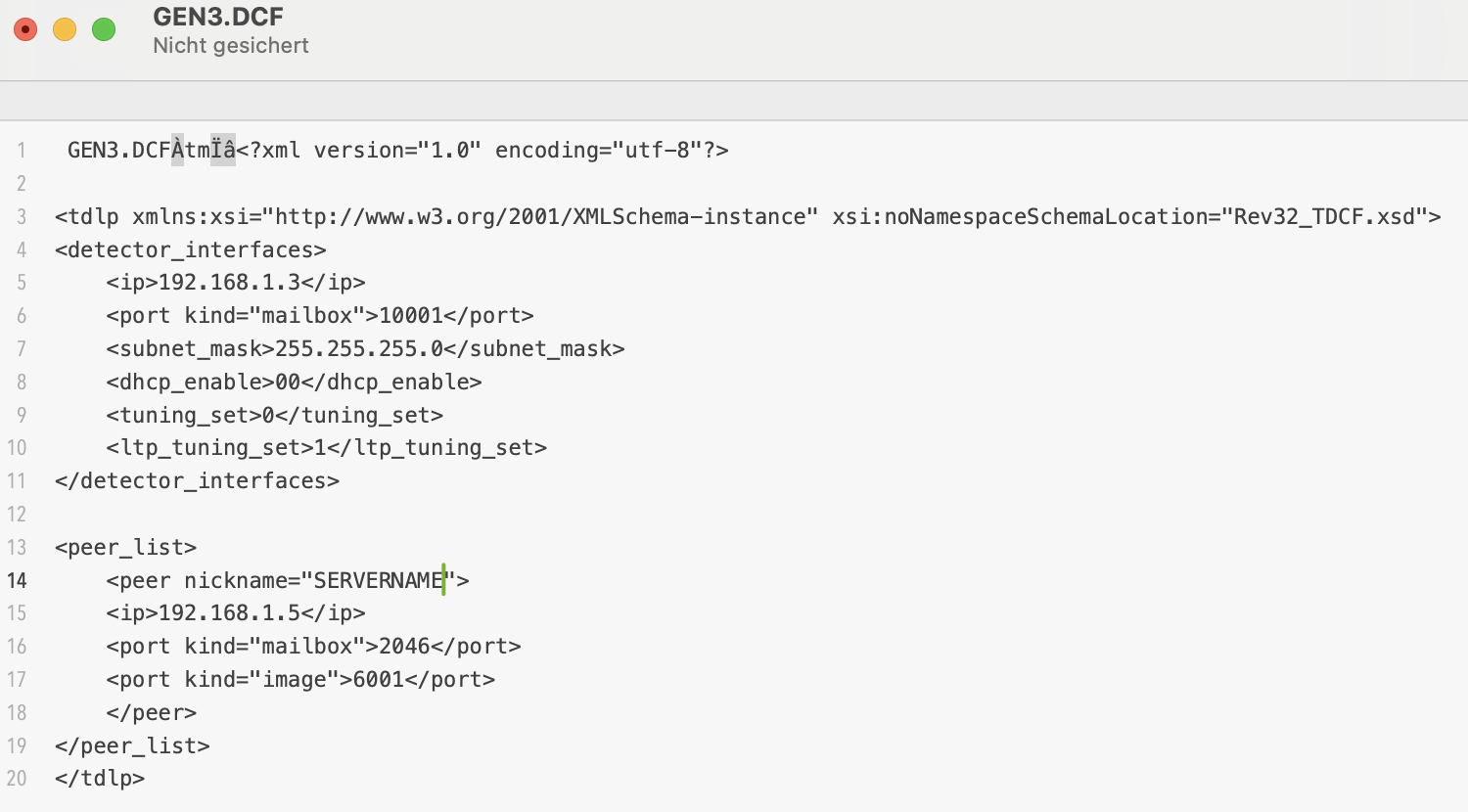1468x812 pixels.
Task: Click the closing detector_interfaces tag
Action: coord(198,481)
